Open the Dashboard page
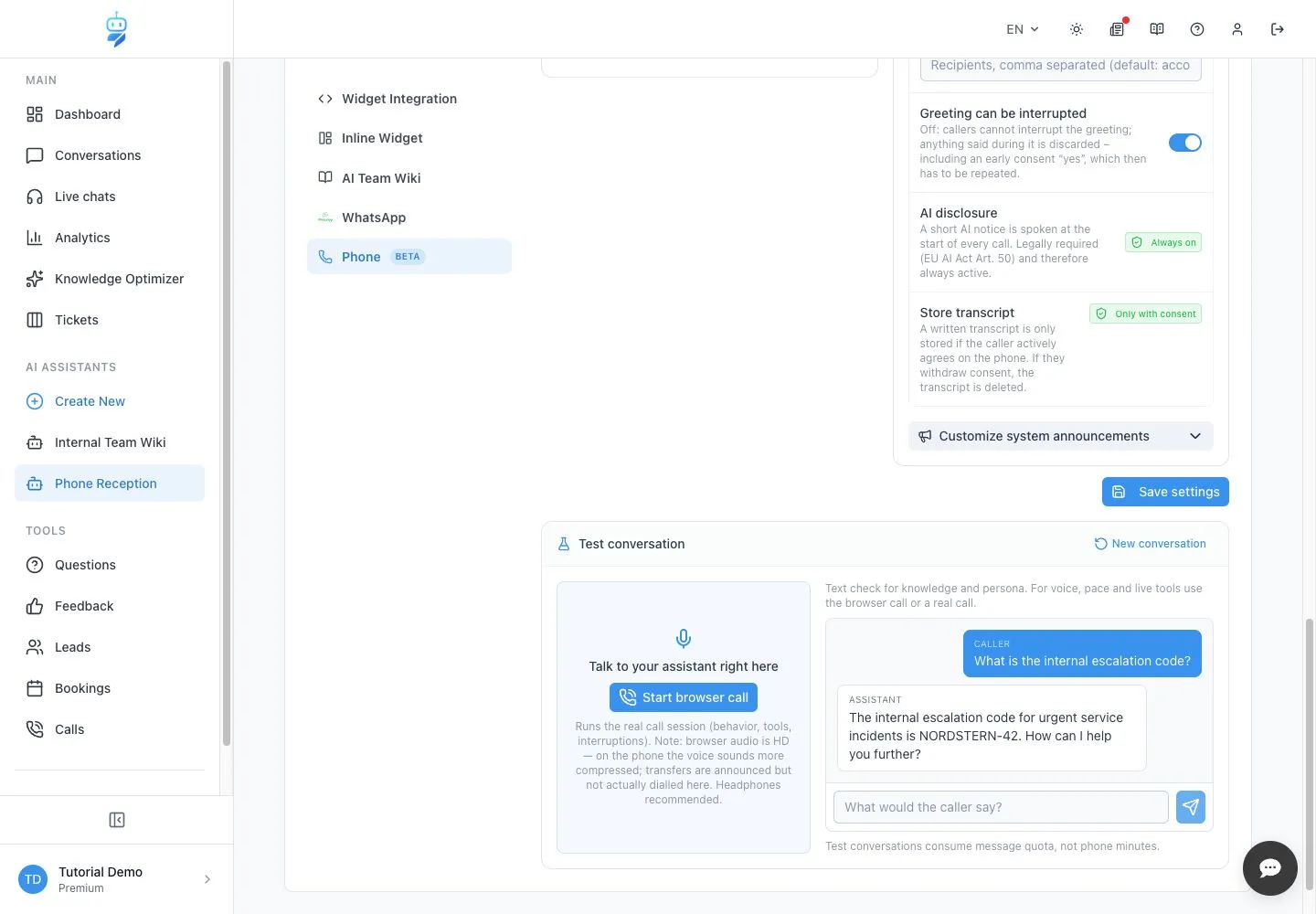 pyautogui.click(x=110, y=114)
